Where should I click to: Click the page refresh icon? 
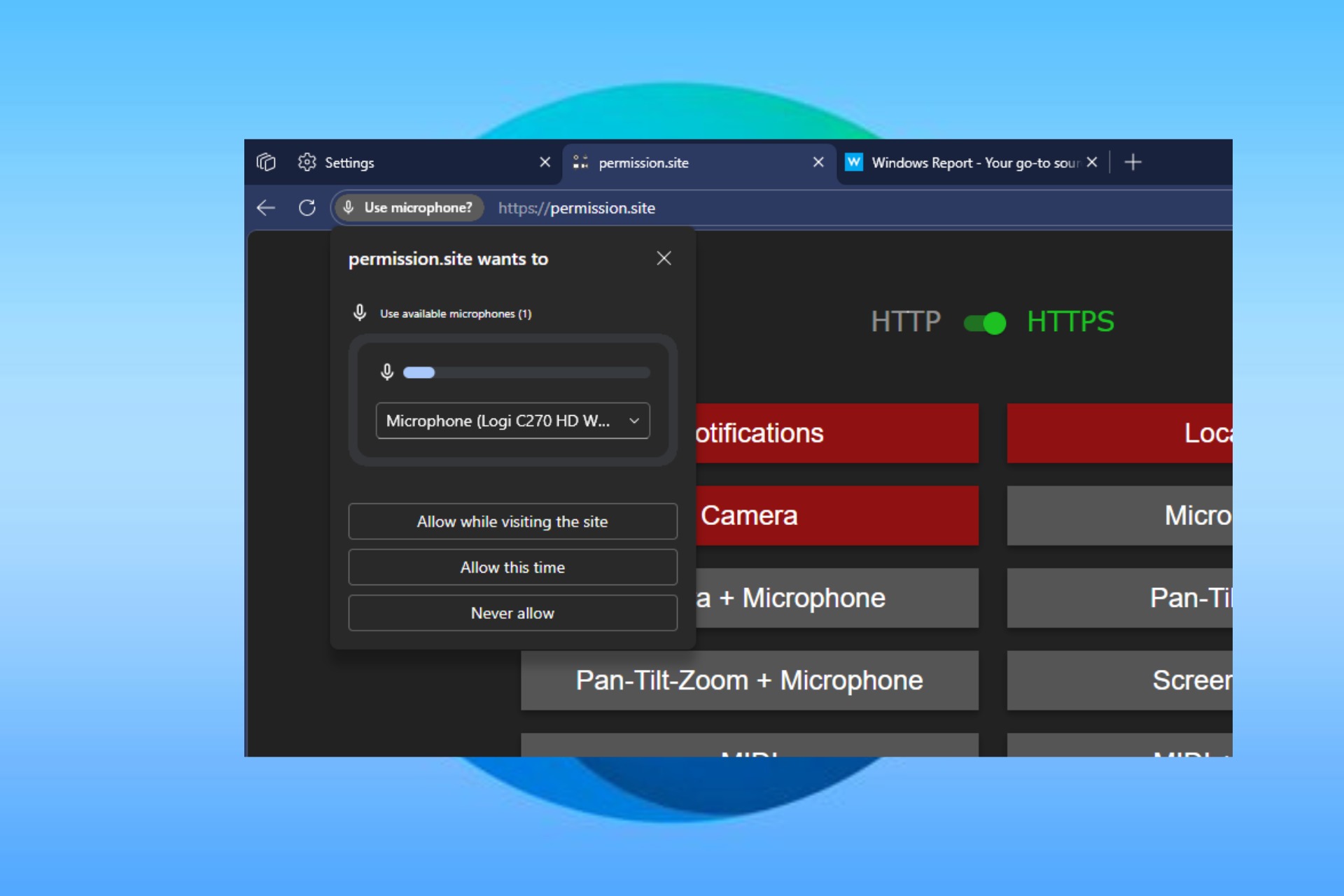tap(307, 208)
